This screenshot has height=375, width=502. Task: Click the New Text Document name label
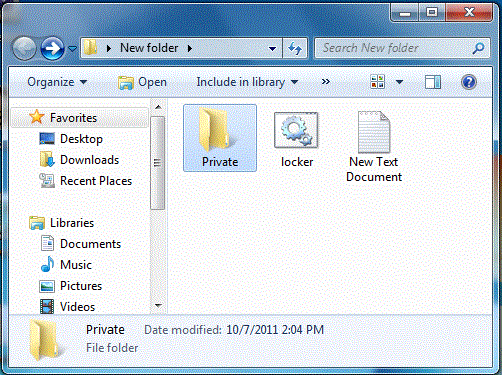tap(374, 169)
